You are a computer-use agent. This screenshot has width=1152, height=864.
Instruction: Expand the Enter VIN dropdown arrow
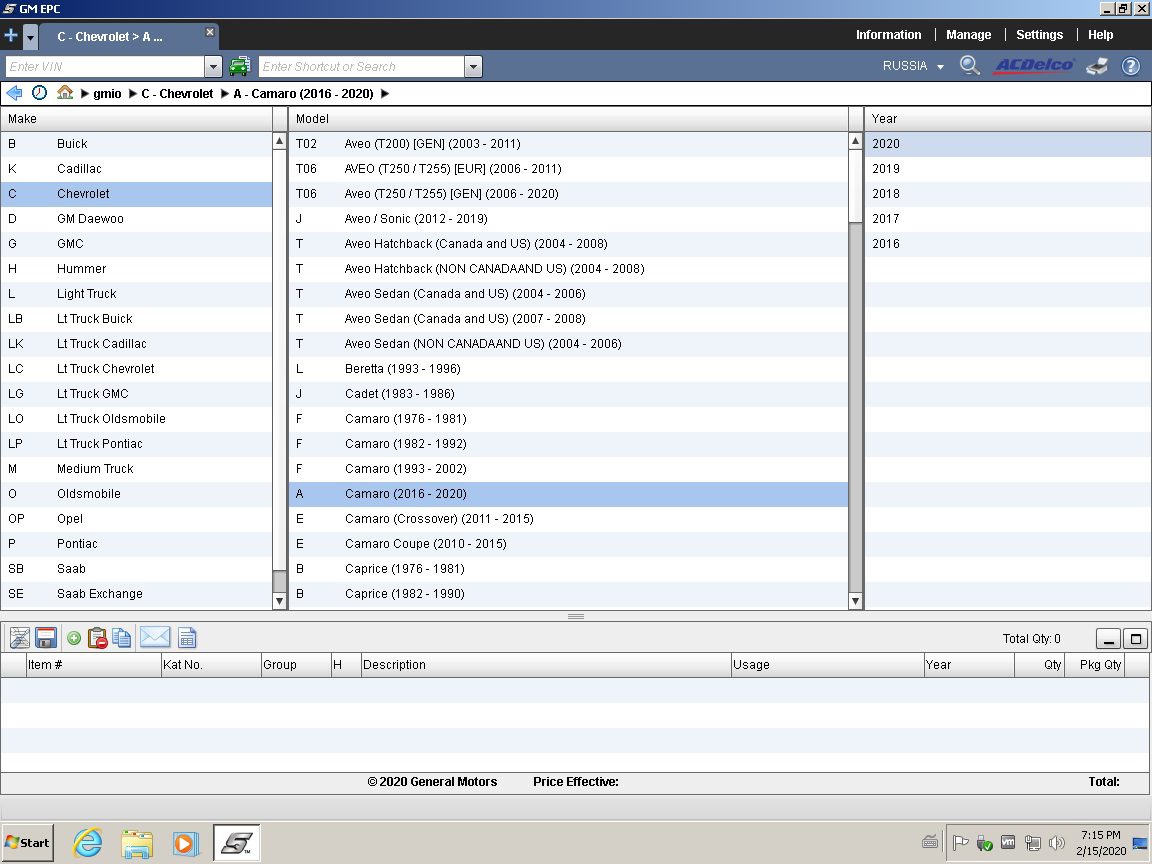[213, 67]
